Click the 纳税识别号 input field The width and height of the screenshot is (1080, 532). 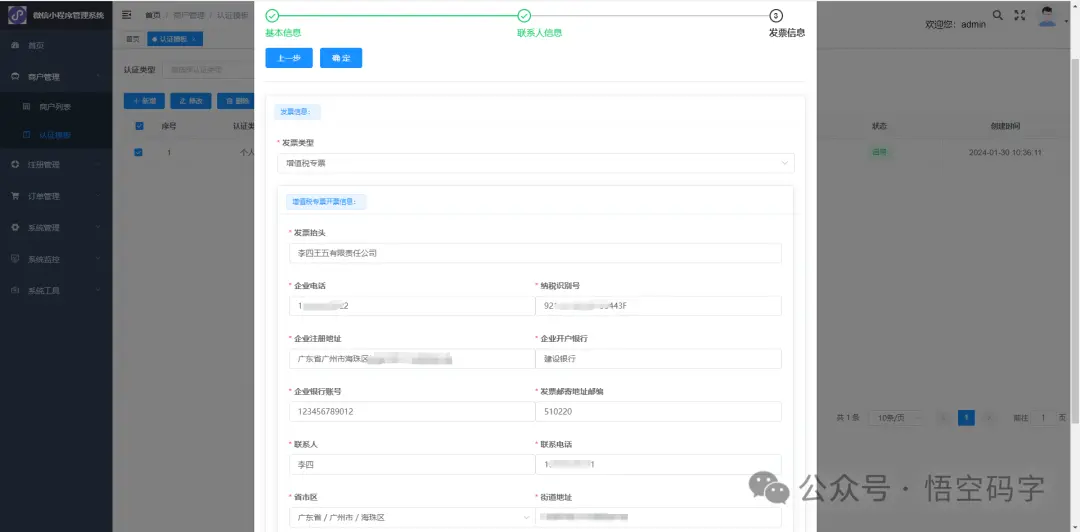pos(658,306)
